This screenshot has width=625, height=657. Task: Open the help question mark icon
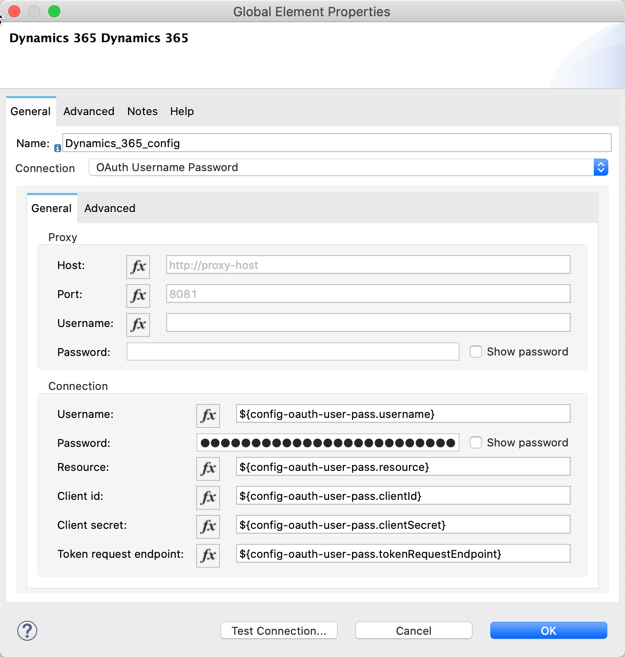(x=27, y=631)
